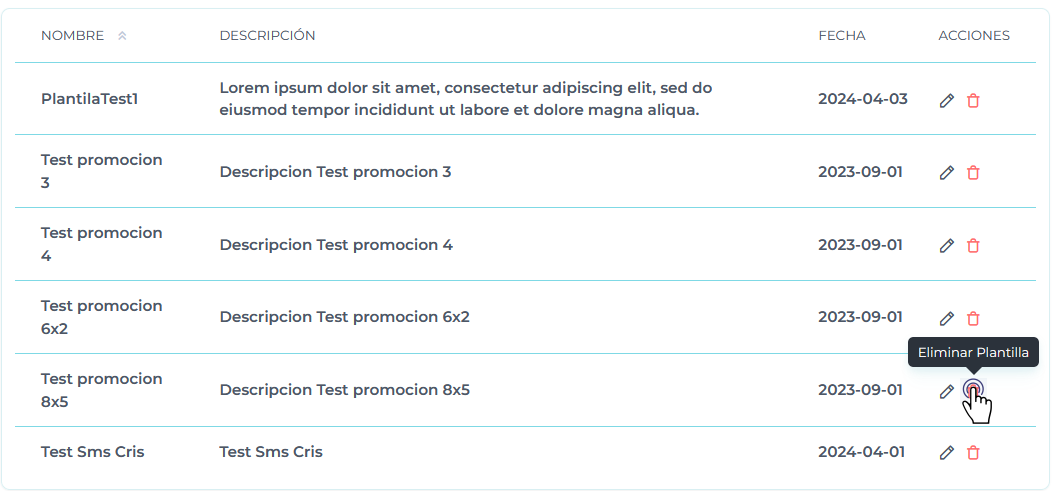
Task: Delete the Test promocion 6x2 template
Action: point(973,319)
